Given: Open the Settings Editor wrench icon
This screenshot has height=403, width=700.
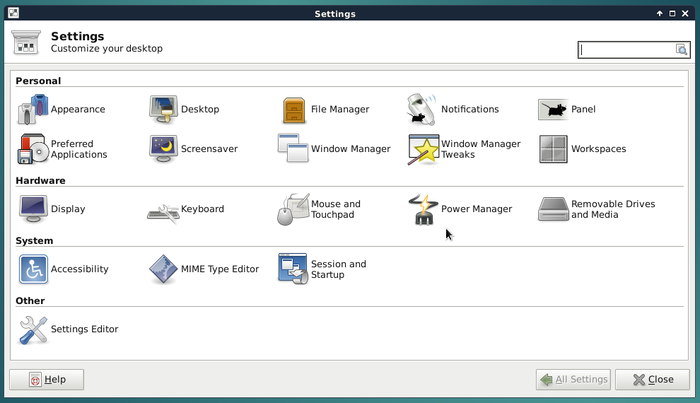Looking at the screenshot, I should (33, 330).
